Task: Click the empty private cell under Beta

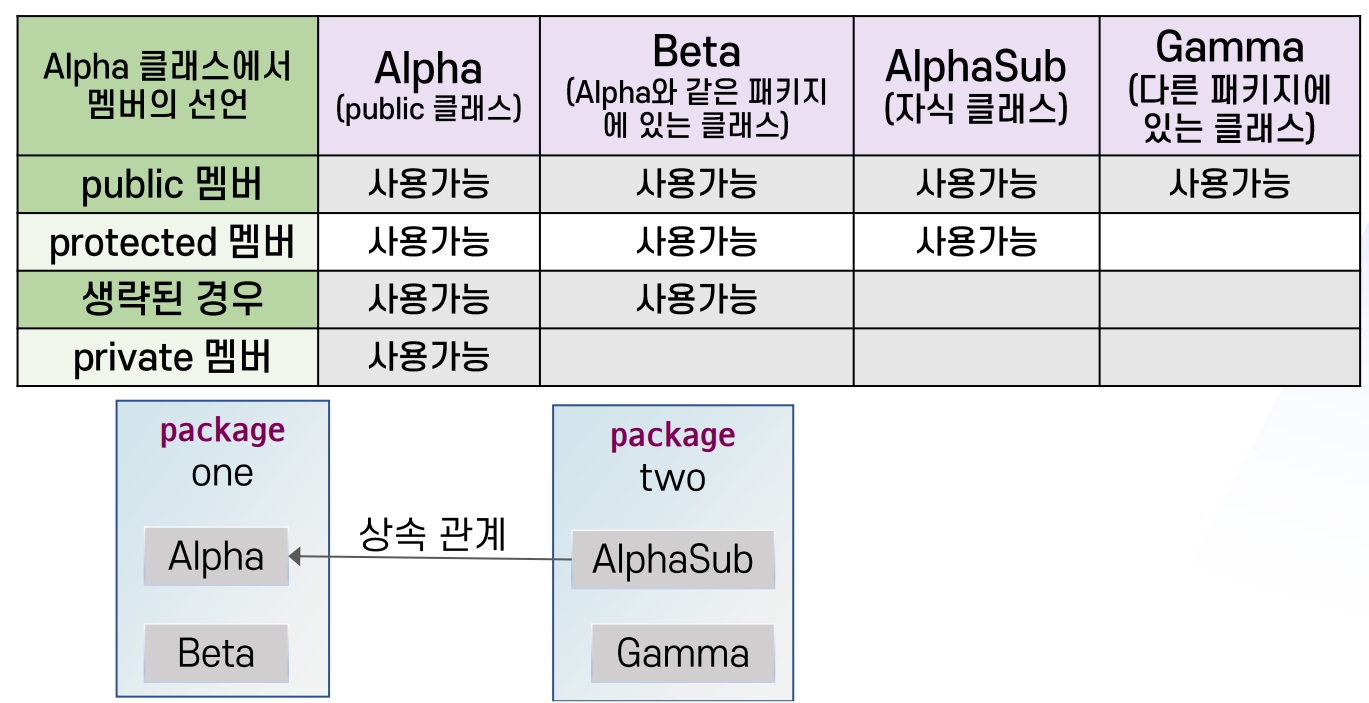Action: [696, 358]
